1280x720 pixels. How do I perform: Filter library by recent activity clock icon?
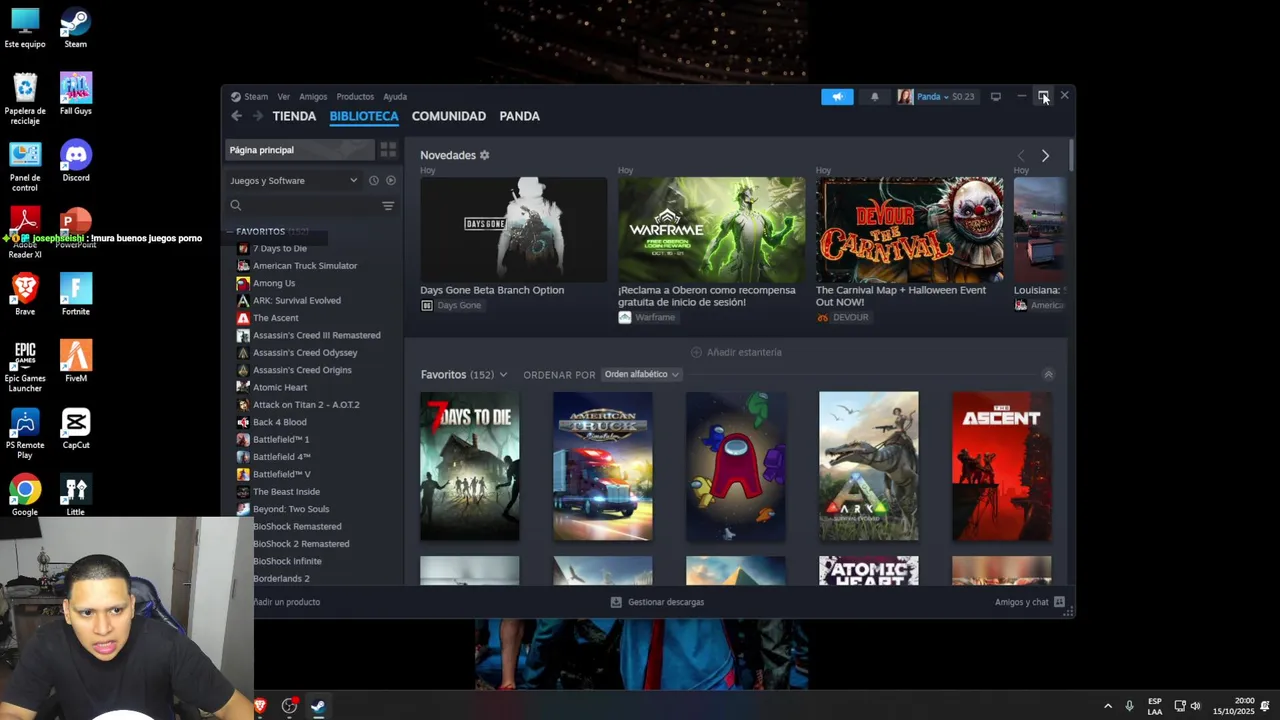point(374,181)
